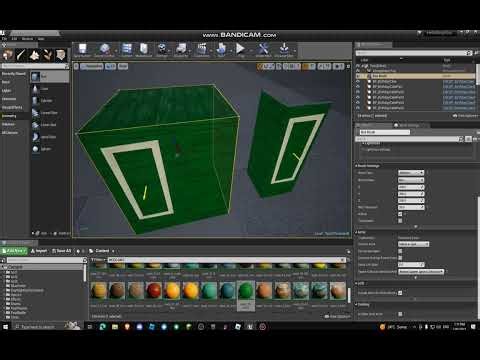Open the Settings toolbar icon
This screenshot has width=480, height=360.
(162, 50)
